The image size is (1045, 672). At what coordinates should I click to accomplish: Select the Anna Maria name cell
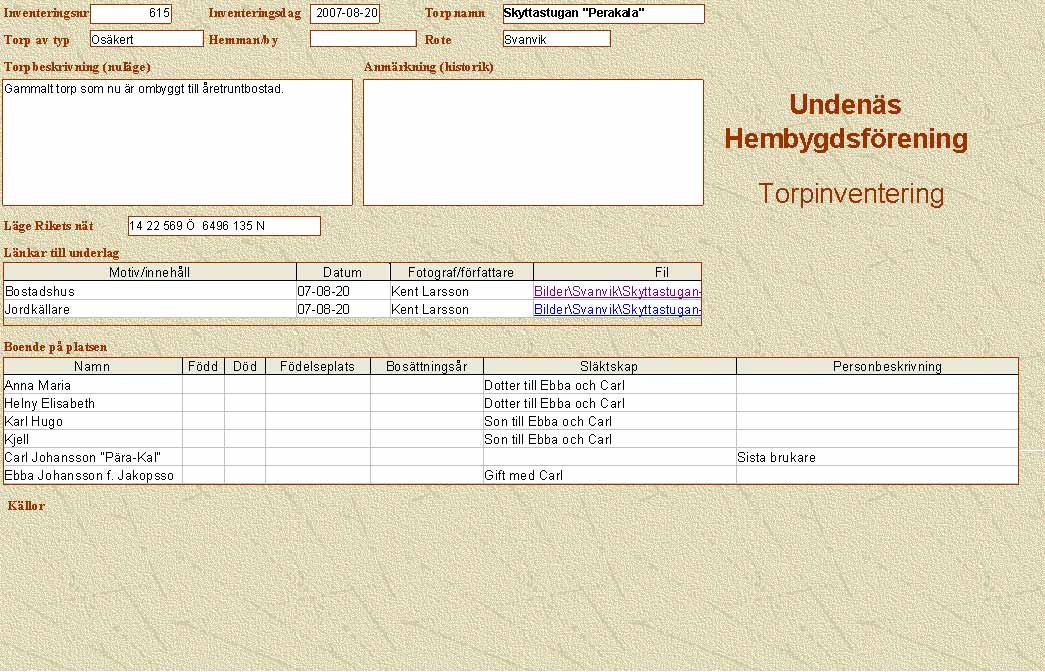click(x=92, y=386)
